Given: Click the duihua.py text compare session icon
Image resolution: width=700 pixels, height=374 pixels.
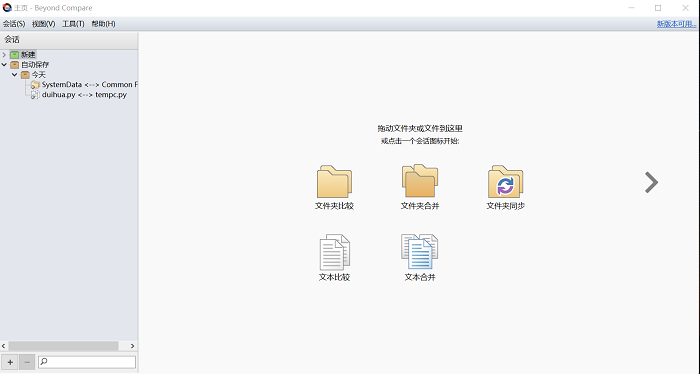Looking at the screenshot, I should pos(35,95).
